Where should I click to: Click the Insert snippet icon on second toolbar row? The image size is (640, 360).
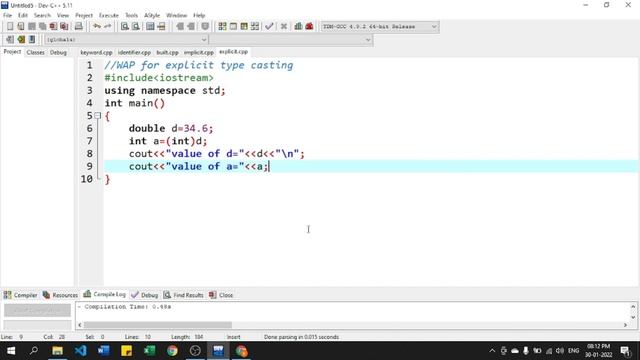pyautogui.click(x=10, y=40)
